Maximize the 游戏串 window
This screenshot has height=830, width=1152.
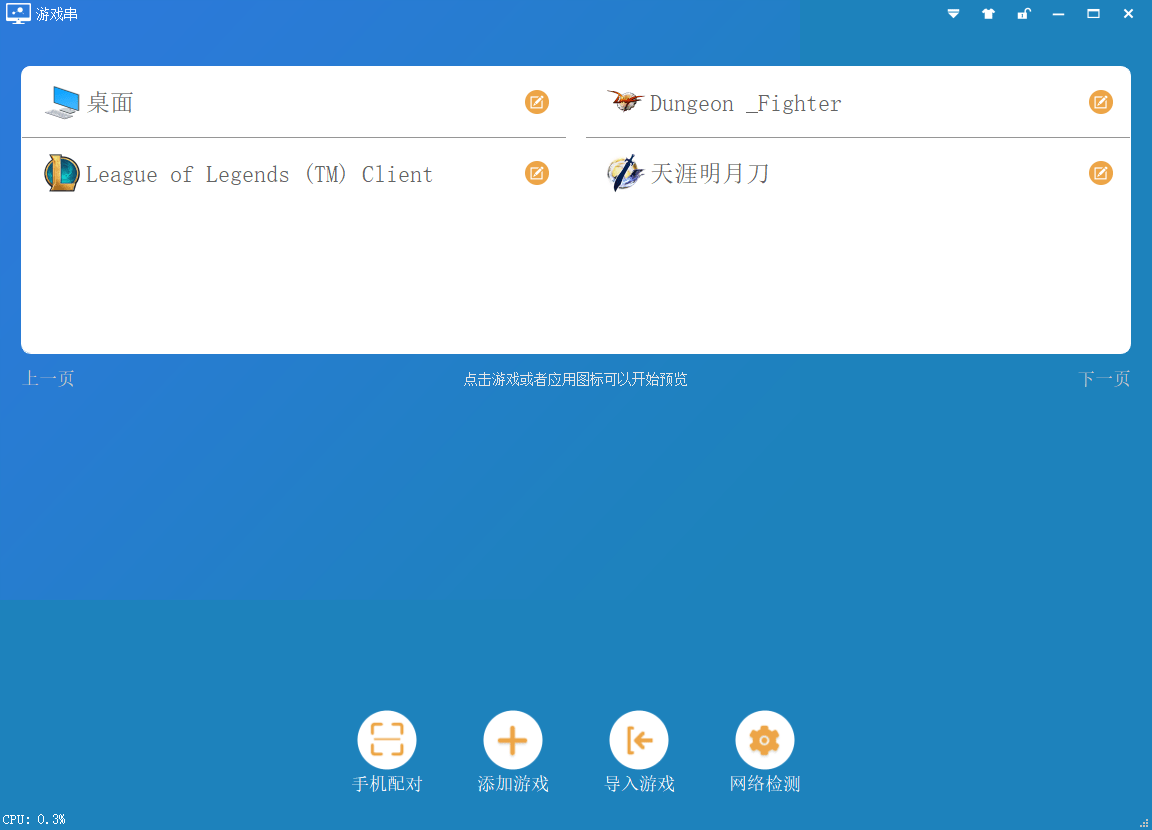(x=1093, y=14)
